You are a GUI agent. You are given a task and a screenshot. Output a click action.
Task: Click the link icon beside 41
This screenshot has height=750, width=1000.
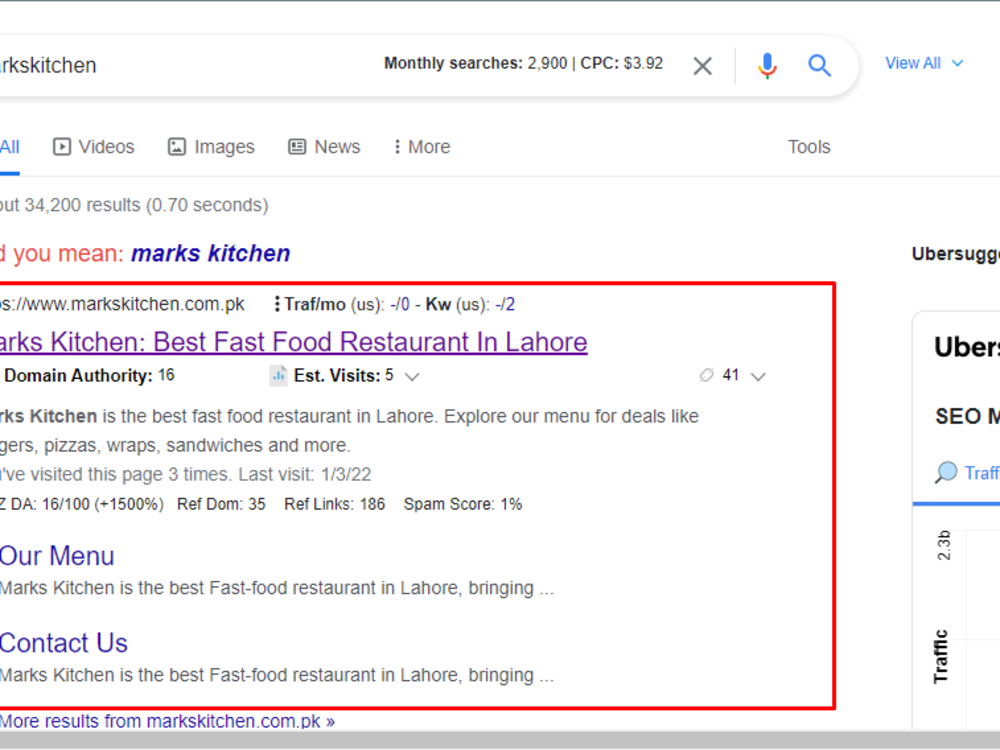pos(706,375)
